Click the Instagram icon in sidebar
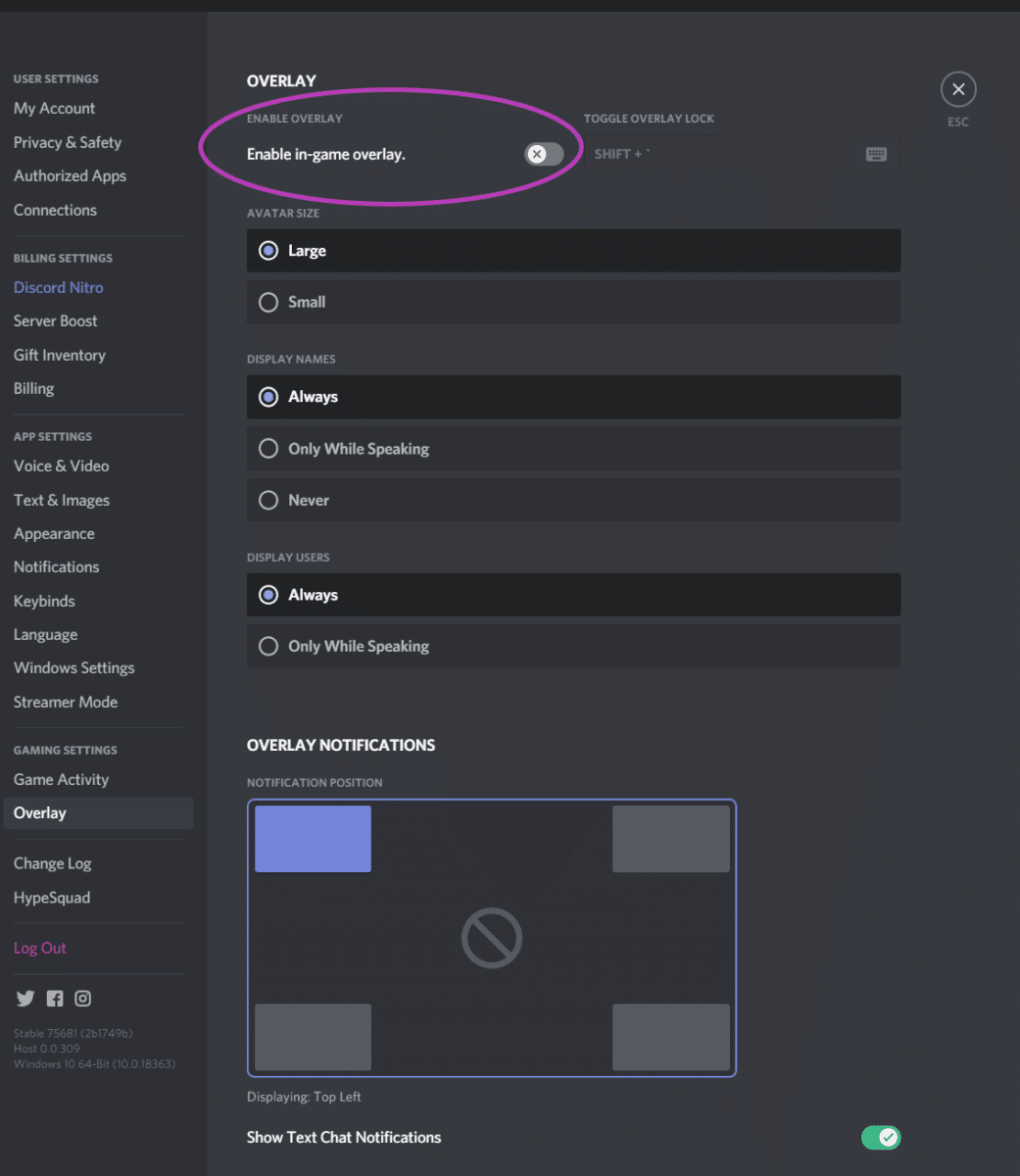 tap(83, 999)
